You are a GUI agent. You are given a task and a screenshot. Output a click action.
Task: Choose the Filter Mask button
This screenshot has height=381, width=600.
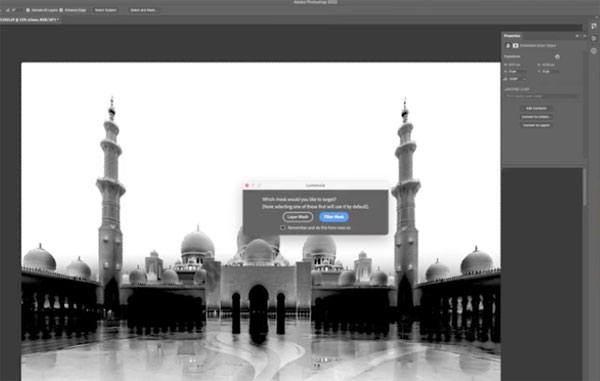pos(334,217)
